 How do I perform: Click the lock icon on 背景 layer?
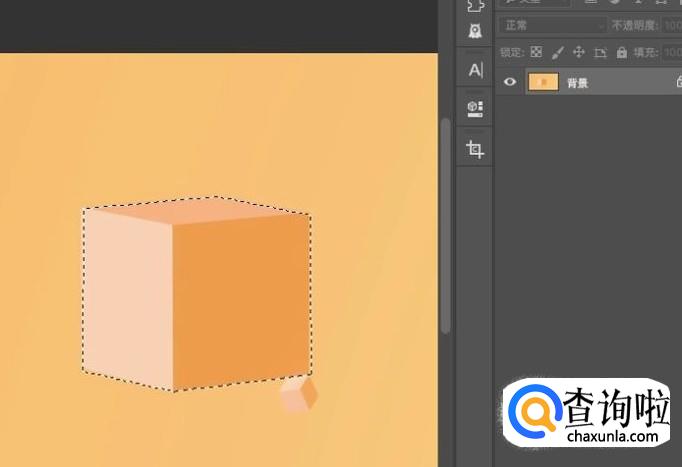(679, 81)
